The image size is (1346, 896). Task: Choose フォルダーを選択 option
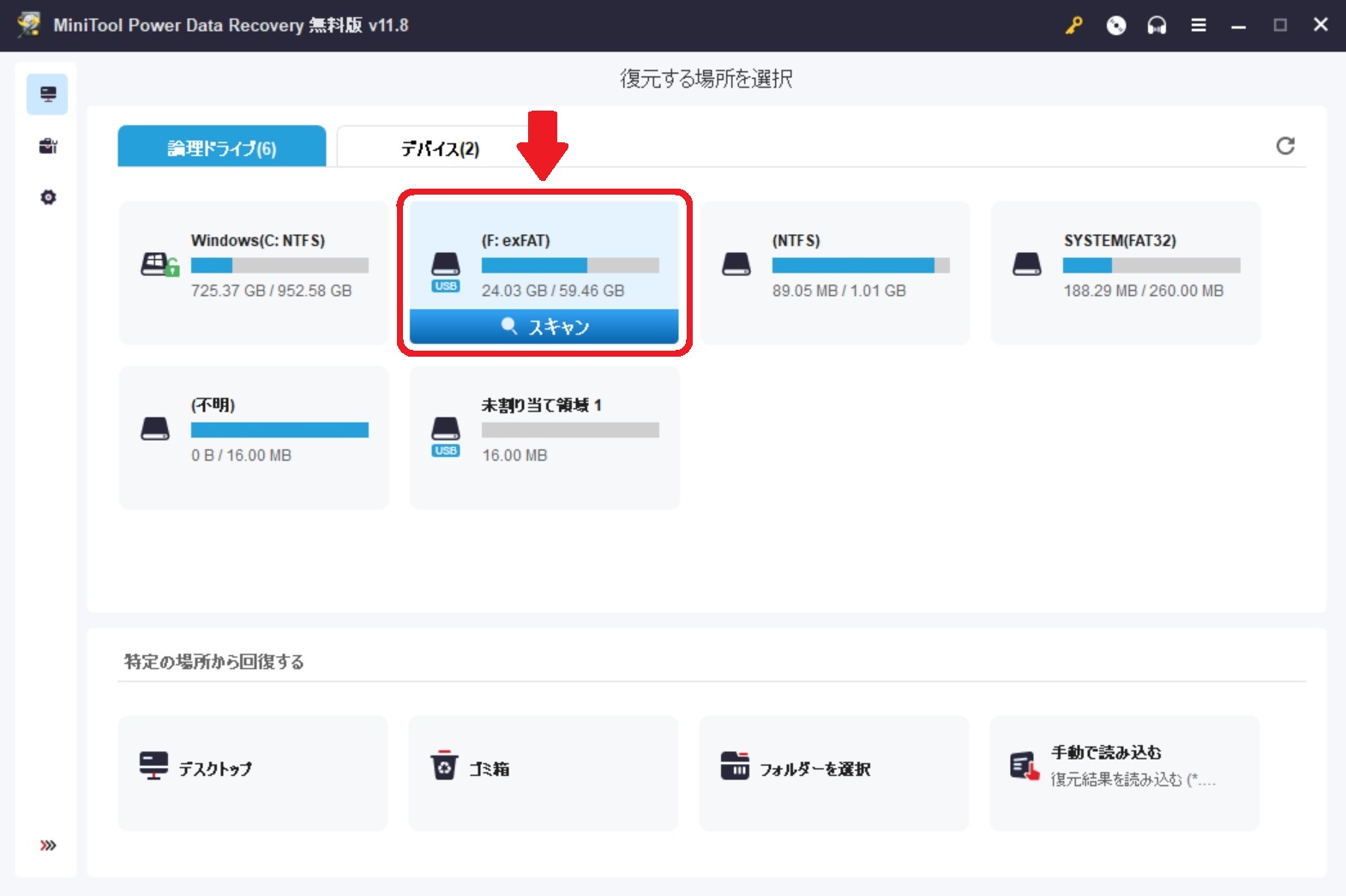point(833,773)
